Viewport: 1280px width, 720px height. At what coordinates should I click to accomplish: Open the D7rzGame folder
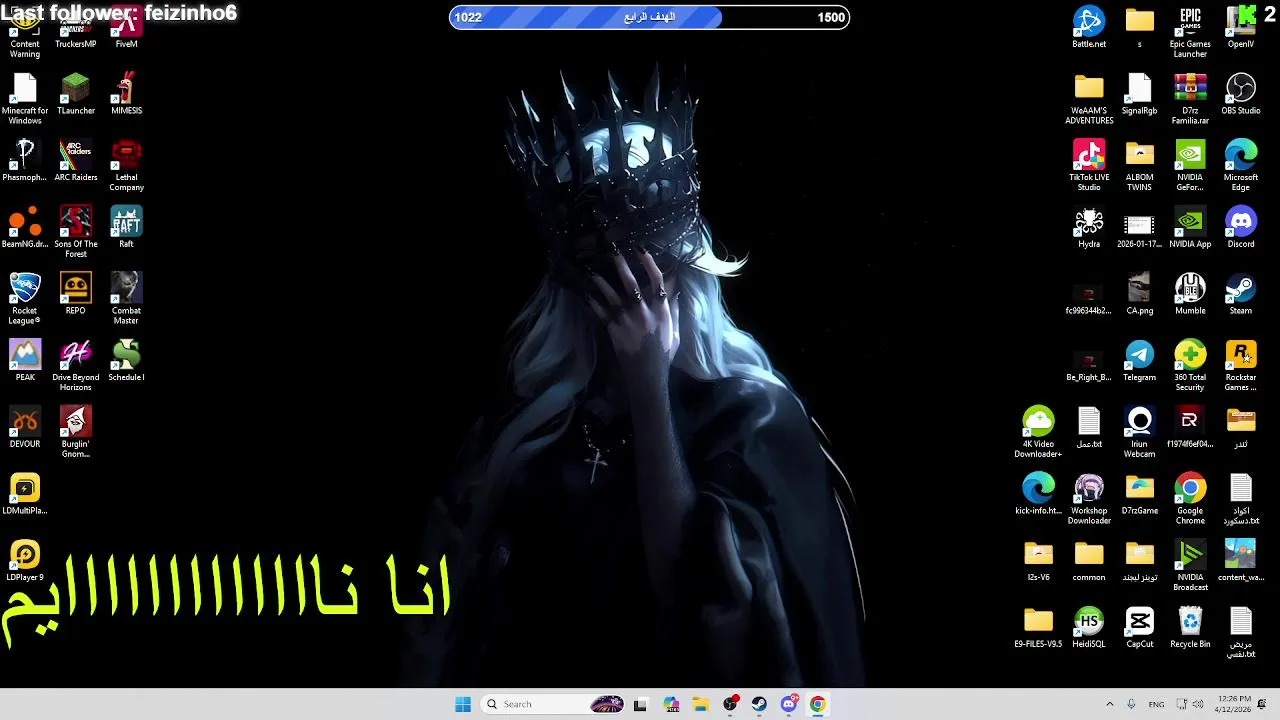1139,494
